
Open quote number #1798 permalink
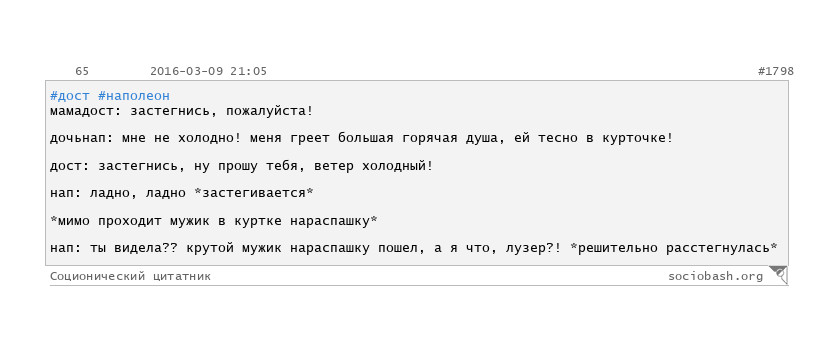(x=776, y=71)
